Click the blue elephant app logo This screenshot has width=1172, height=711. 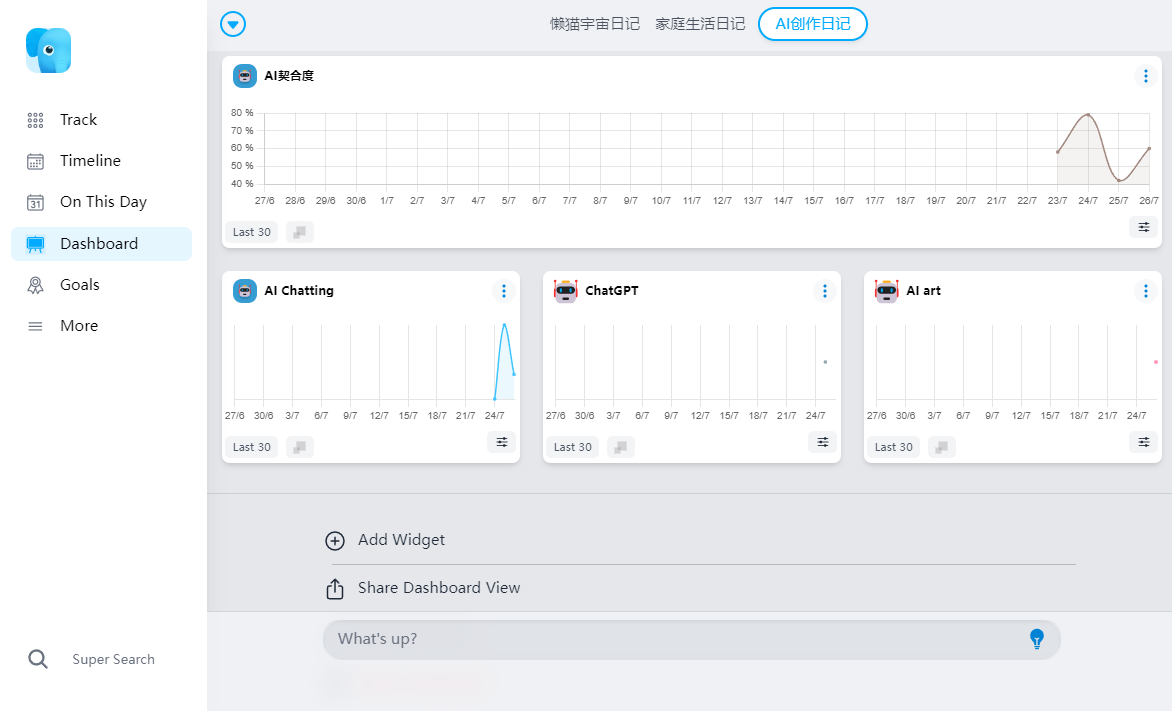pos(49,50)
